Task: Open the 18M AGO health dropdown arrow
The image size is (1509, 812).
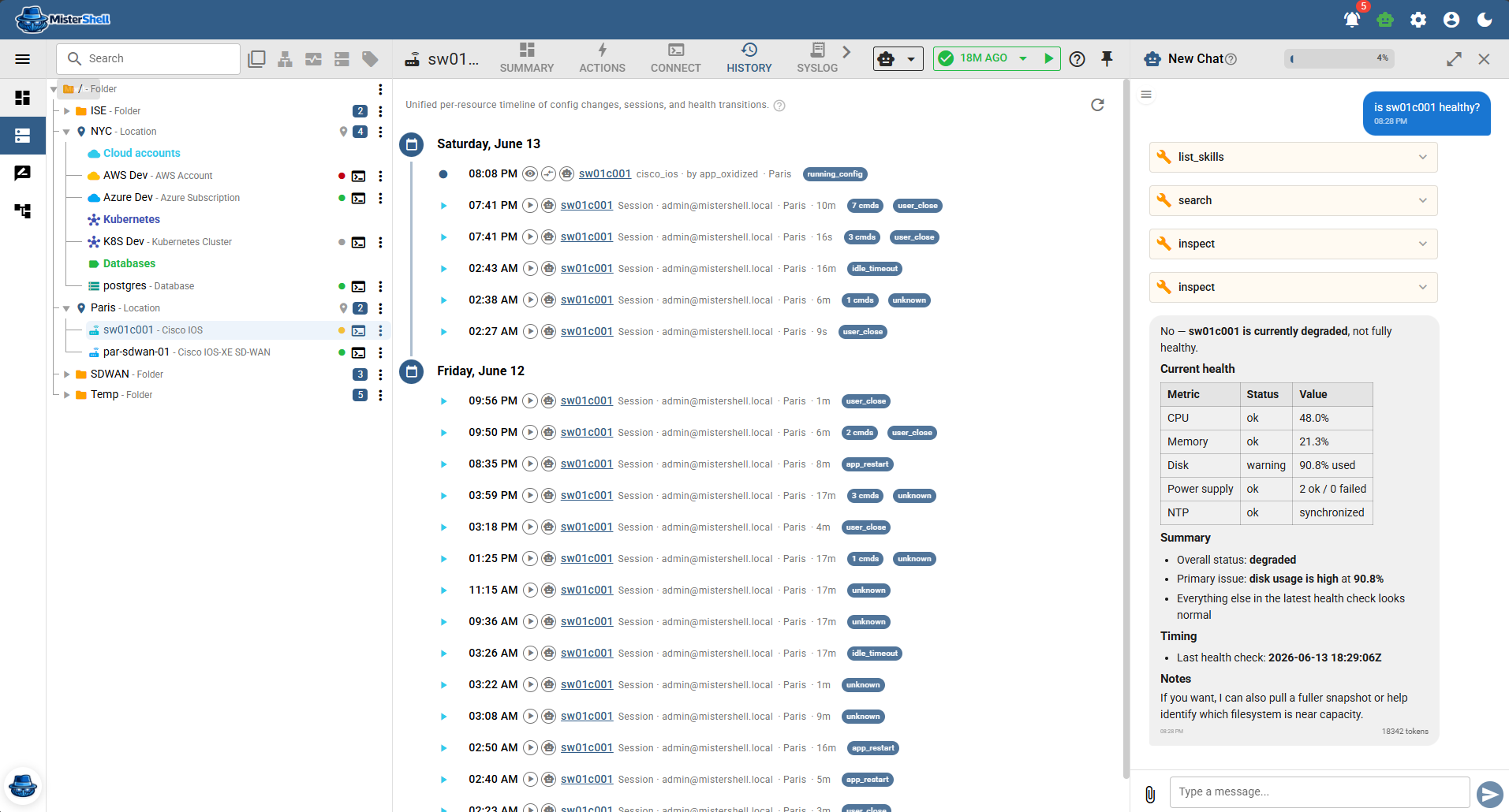Action: [1023, 58]
